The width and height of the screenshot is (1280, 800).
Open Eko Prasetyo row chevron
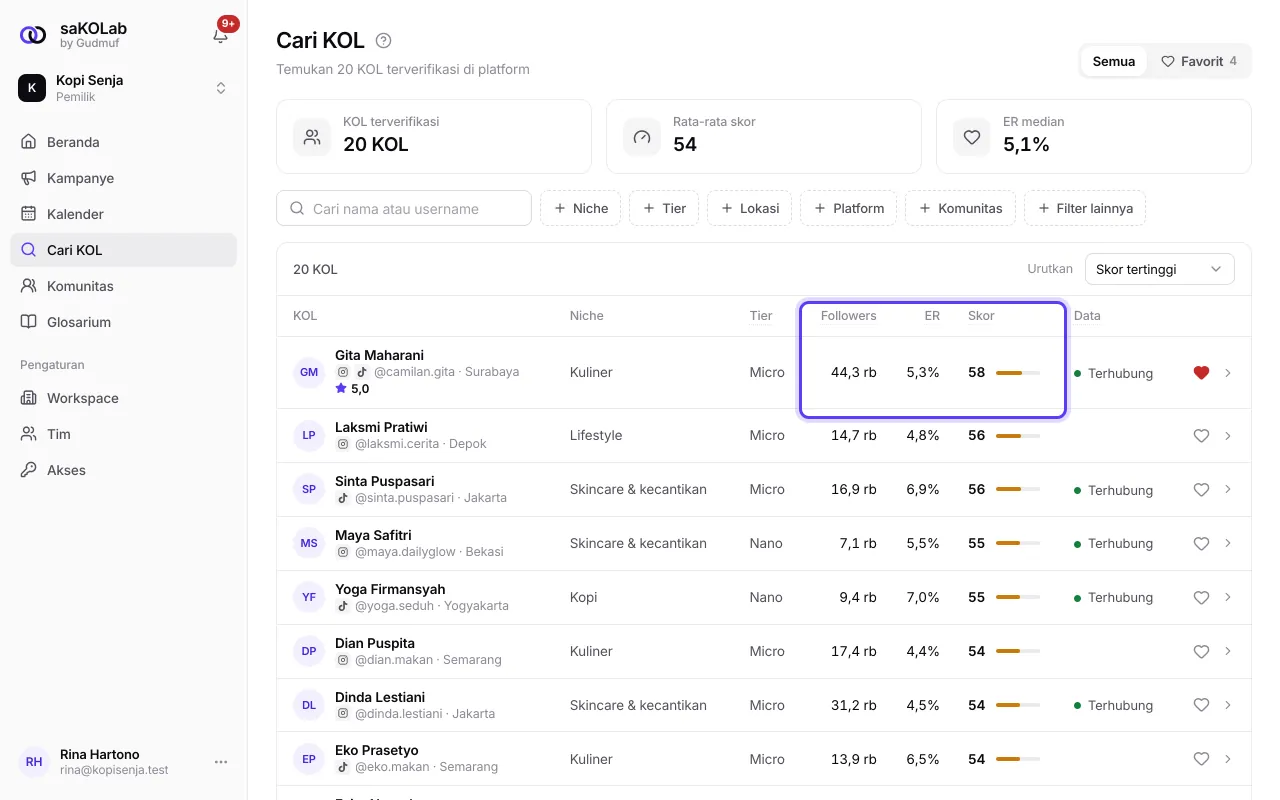point(1228,760)
